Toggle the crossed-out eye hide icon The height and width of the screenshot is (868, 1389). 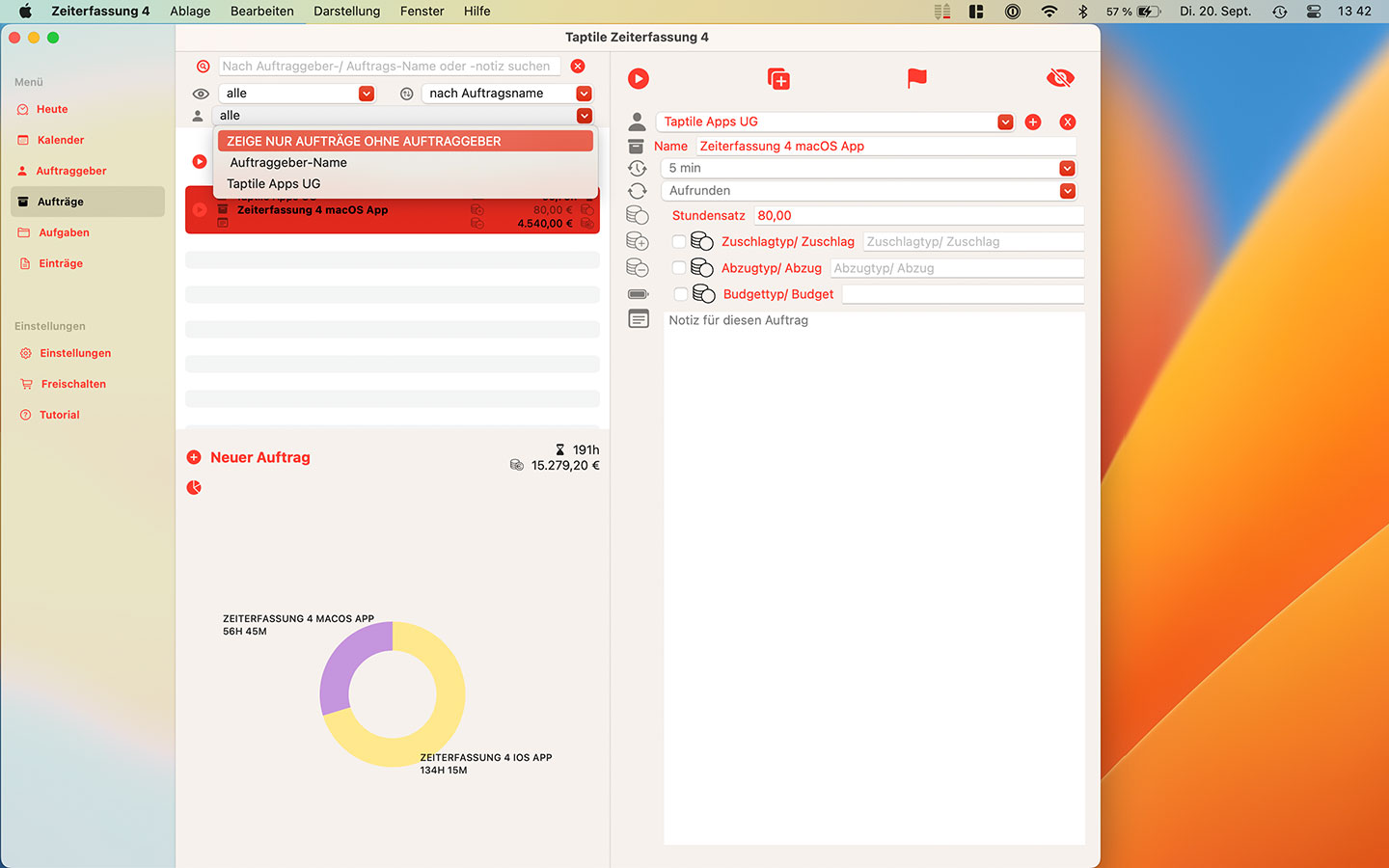pos(1060,78)
